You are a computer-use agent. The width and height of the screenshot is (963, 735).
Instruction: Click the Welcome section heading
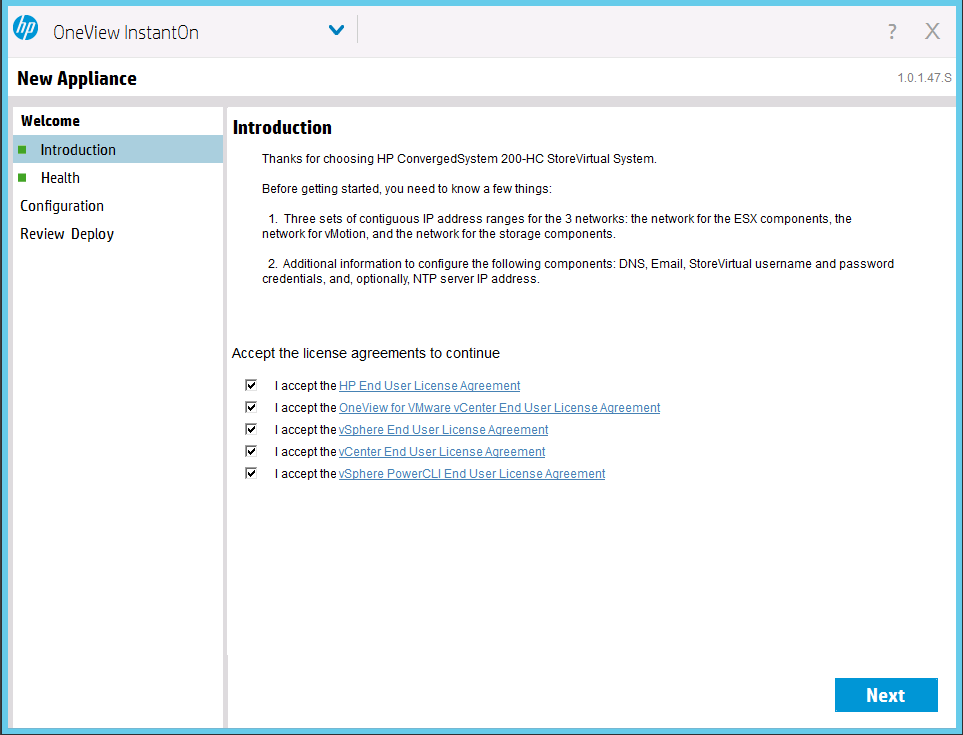pyautogui.click(x=50, y=121)
